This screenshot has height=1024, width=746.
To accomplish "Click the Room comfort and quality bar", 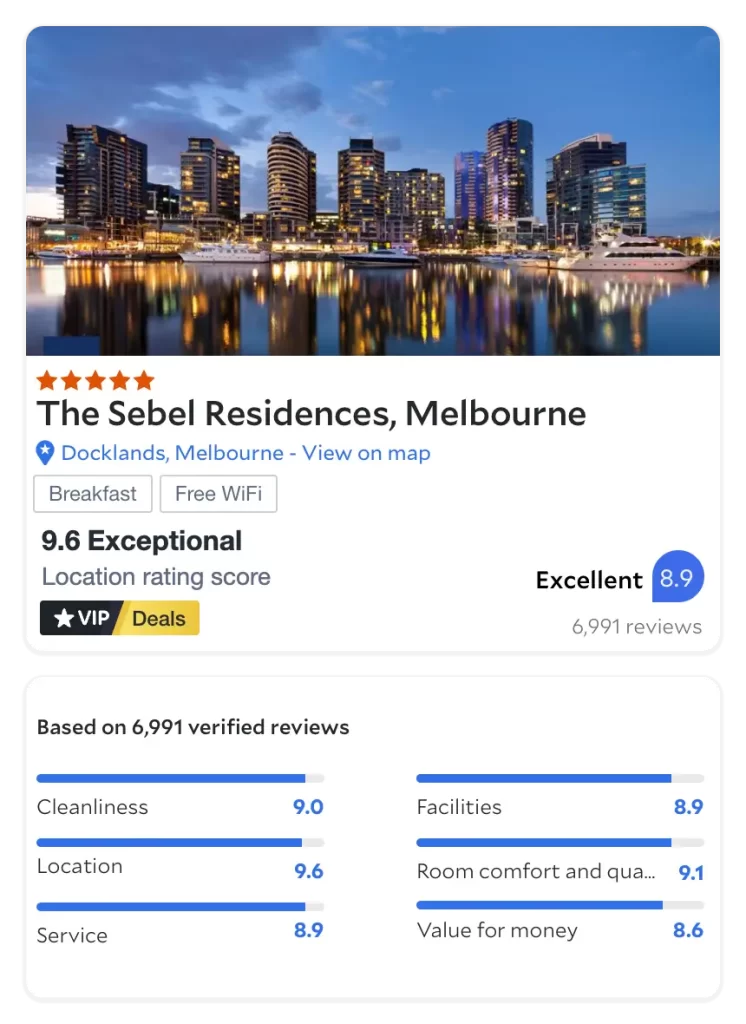I will [559, 843].
